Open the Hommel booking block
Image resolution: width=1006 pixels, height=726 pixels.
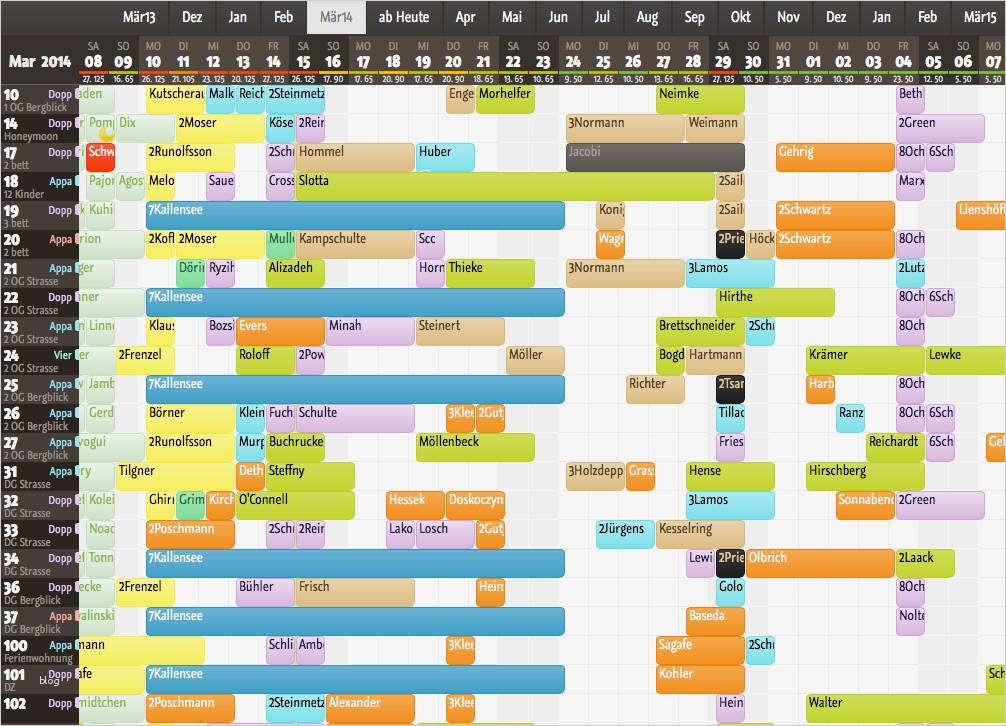[355, 157]
